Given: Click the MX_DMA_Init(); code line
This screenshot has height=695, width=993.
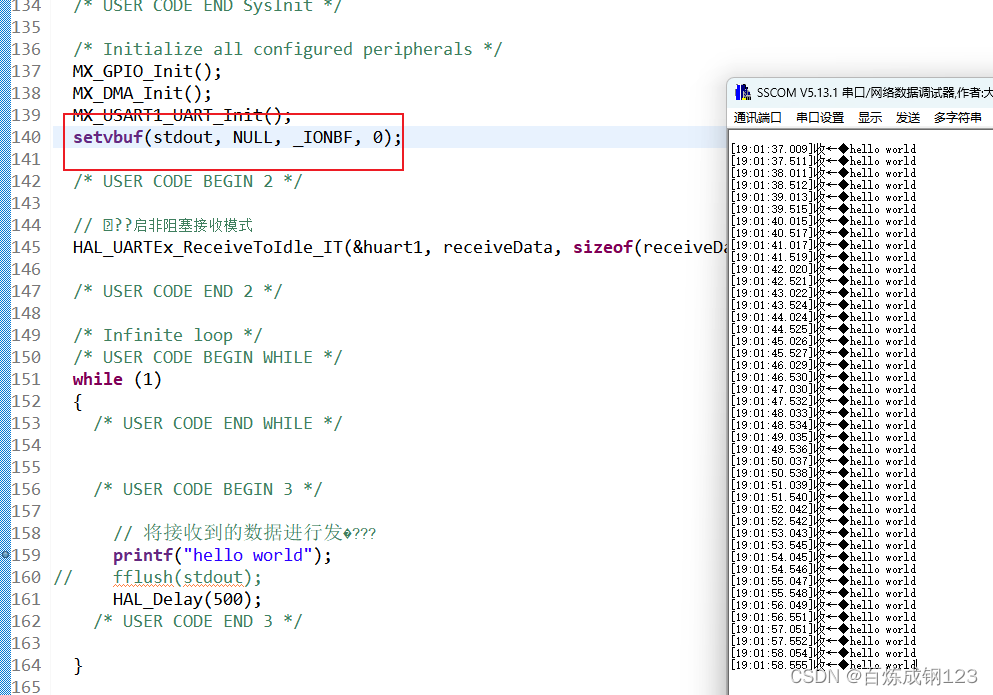Looking at the screenshot, I should coord(142,94).
